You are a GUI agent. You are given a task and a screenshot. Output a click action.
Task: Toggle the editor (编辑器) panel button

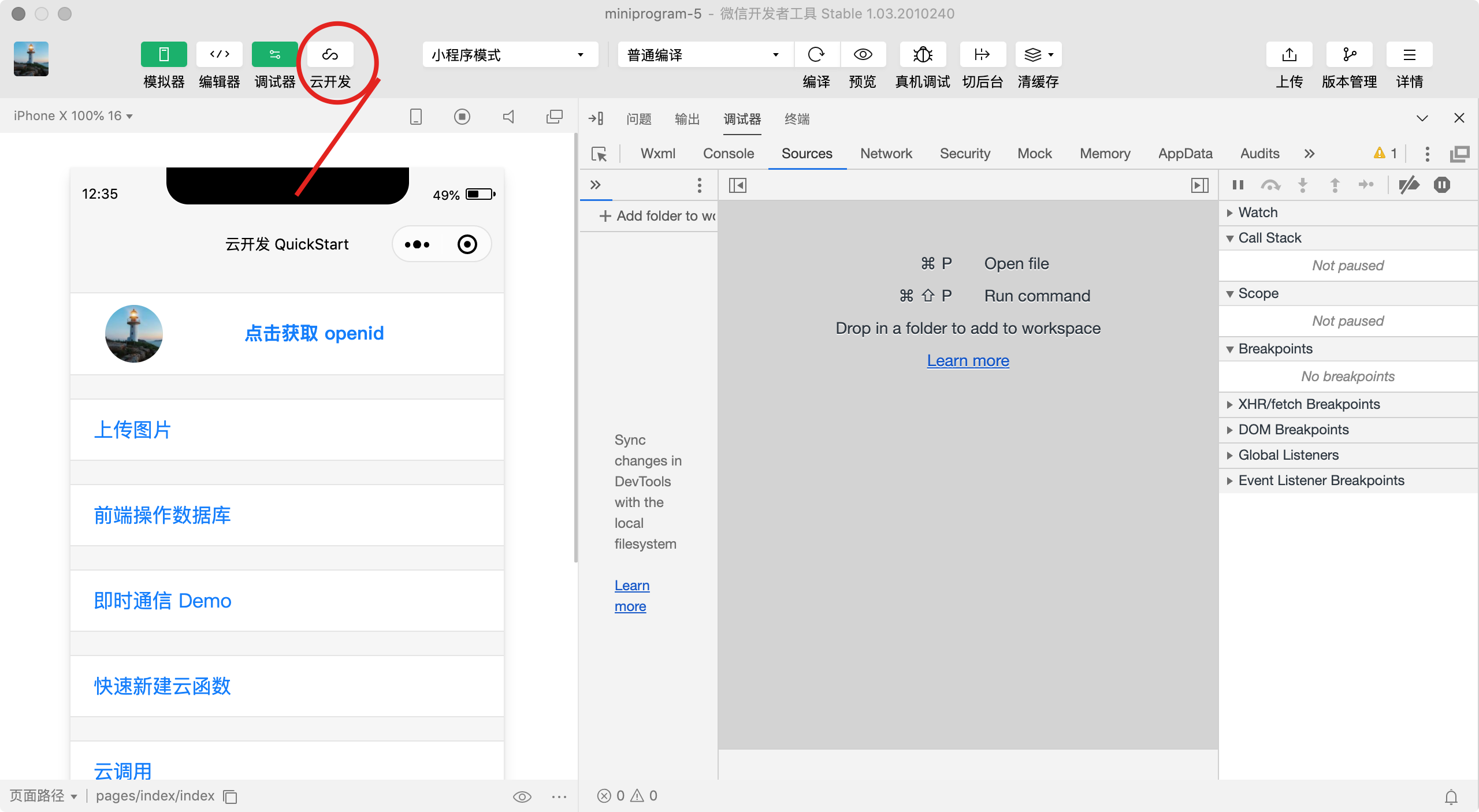click(219, 55)
